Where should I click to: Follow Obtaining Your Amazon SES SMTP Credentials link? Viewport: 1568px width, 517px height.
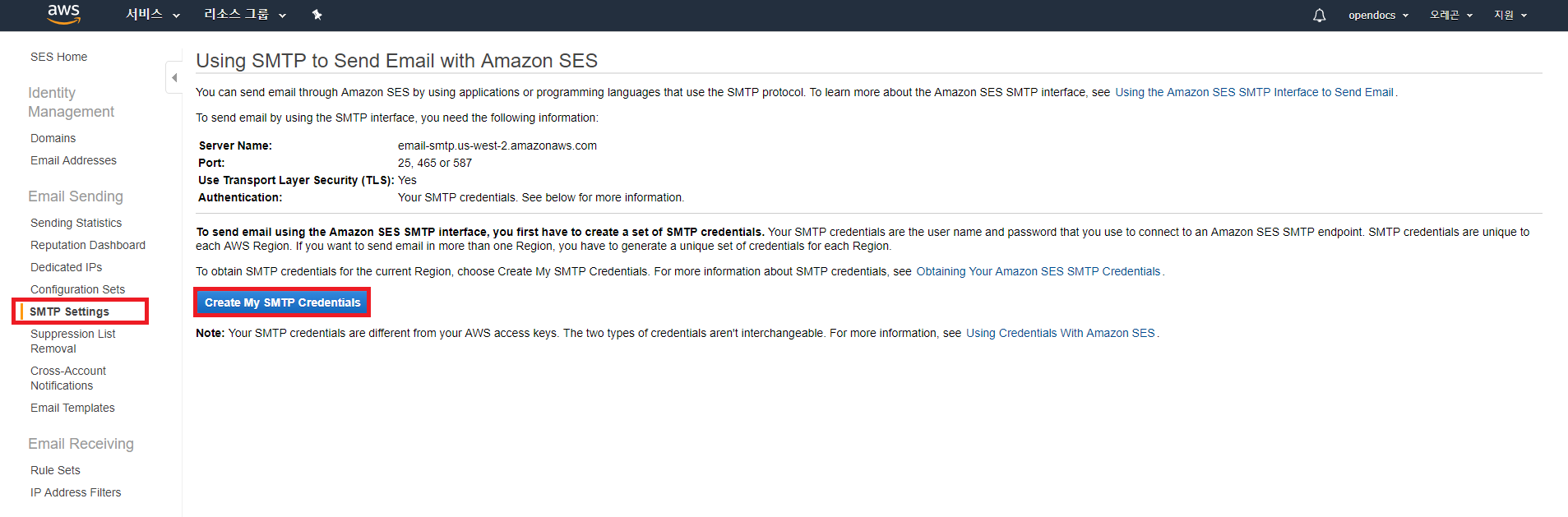tap(1038, 271)
